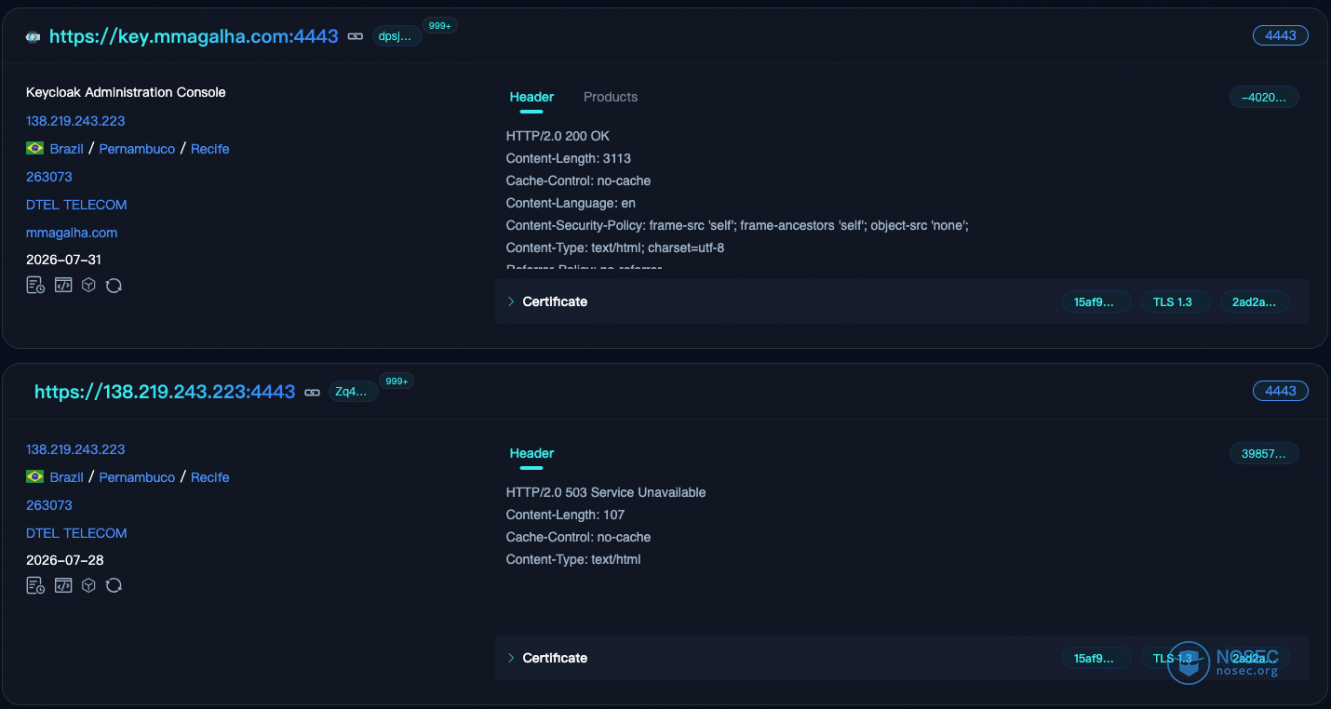Click Recife link in second result
Screen dimensions: 1331x709
pyautogui.click(x=210, y=477)
